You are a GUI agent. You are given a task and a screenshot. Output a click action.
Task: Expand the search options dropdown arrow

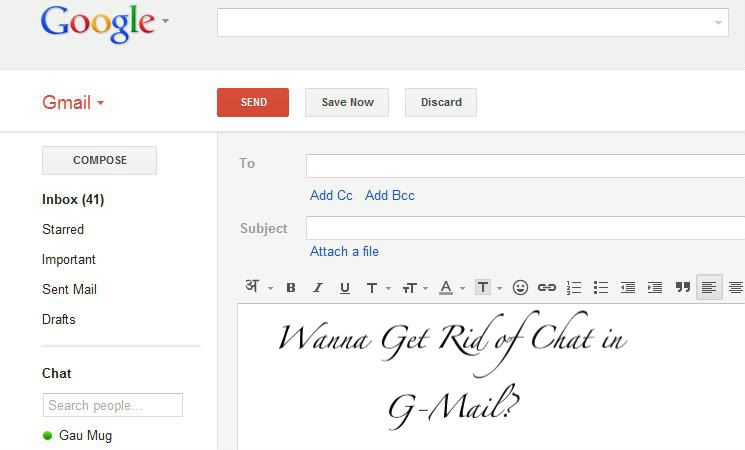pyautogui.click(x=718, y=22)
